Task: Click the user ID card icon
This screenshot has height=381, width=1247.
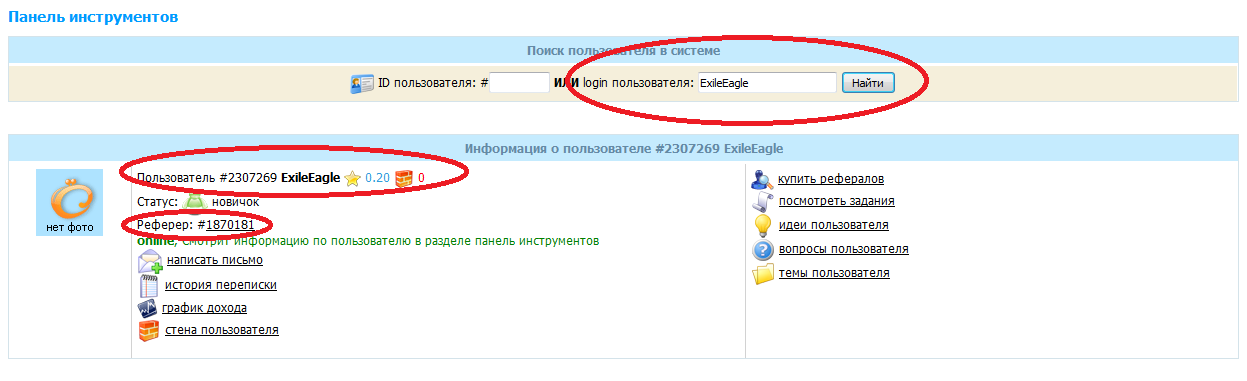Action: point(362,83)
